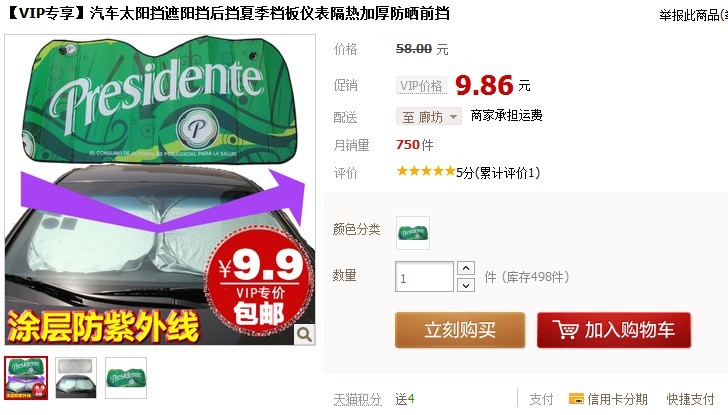The width and height of the screenshot is (728, 415).
Task: Open the delivery city dropdown 至 廊坊
Action: 429,117
